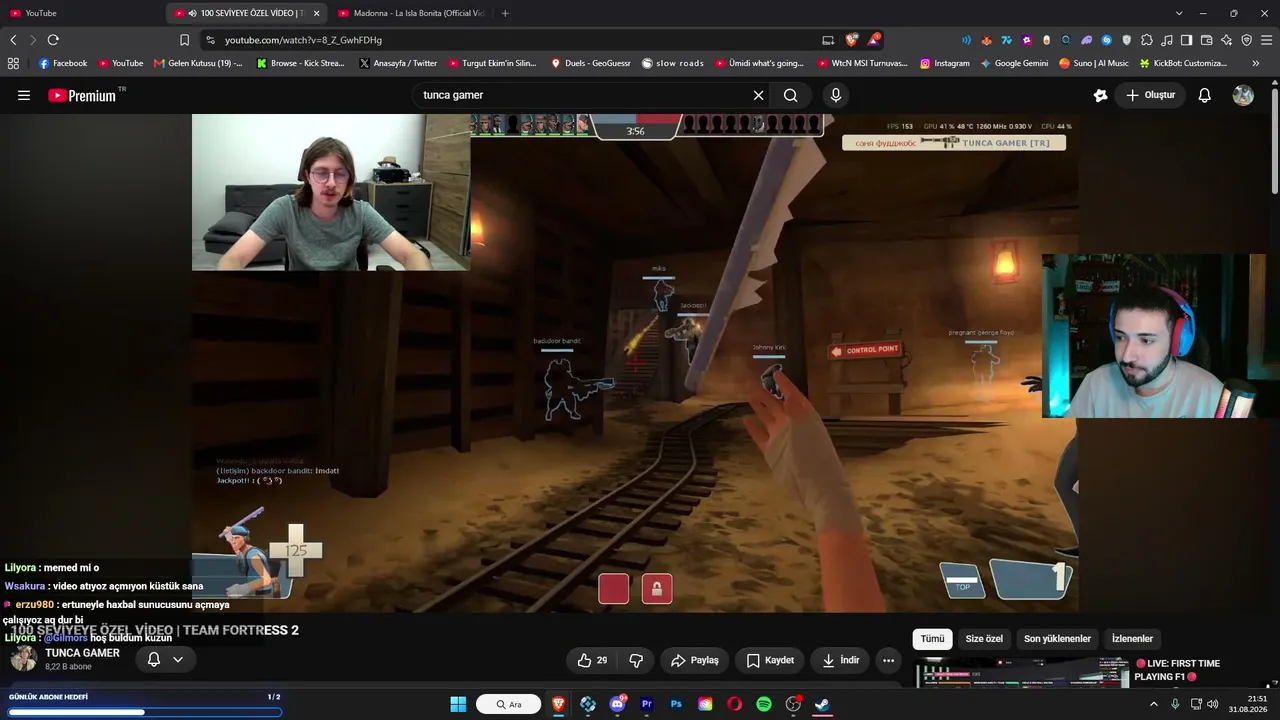1280x720 pixels.
Task: Go back to previous page
Action: 13,40
